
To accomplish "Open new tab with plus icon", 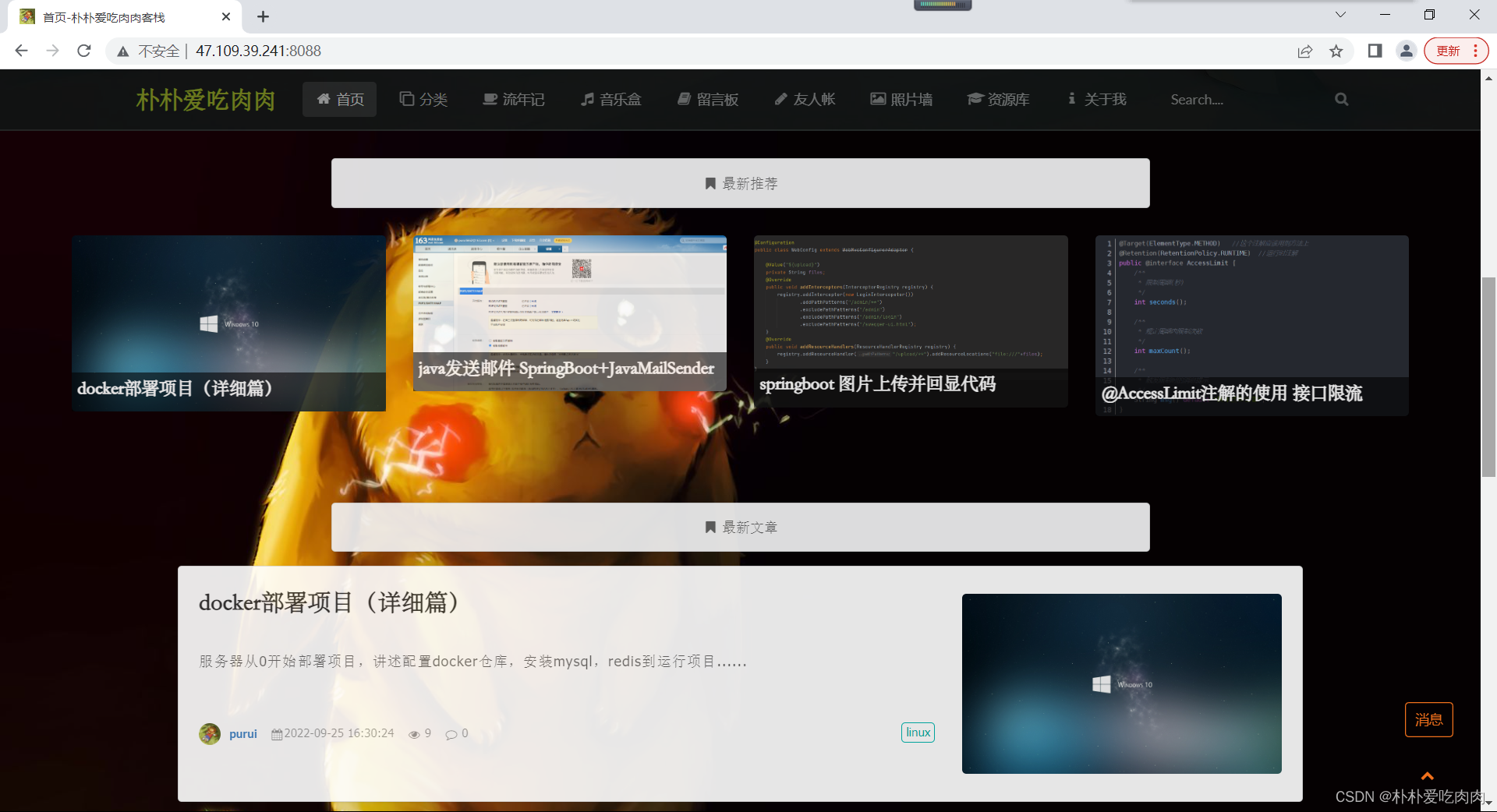I will 263,16.
